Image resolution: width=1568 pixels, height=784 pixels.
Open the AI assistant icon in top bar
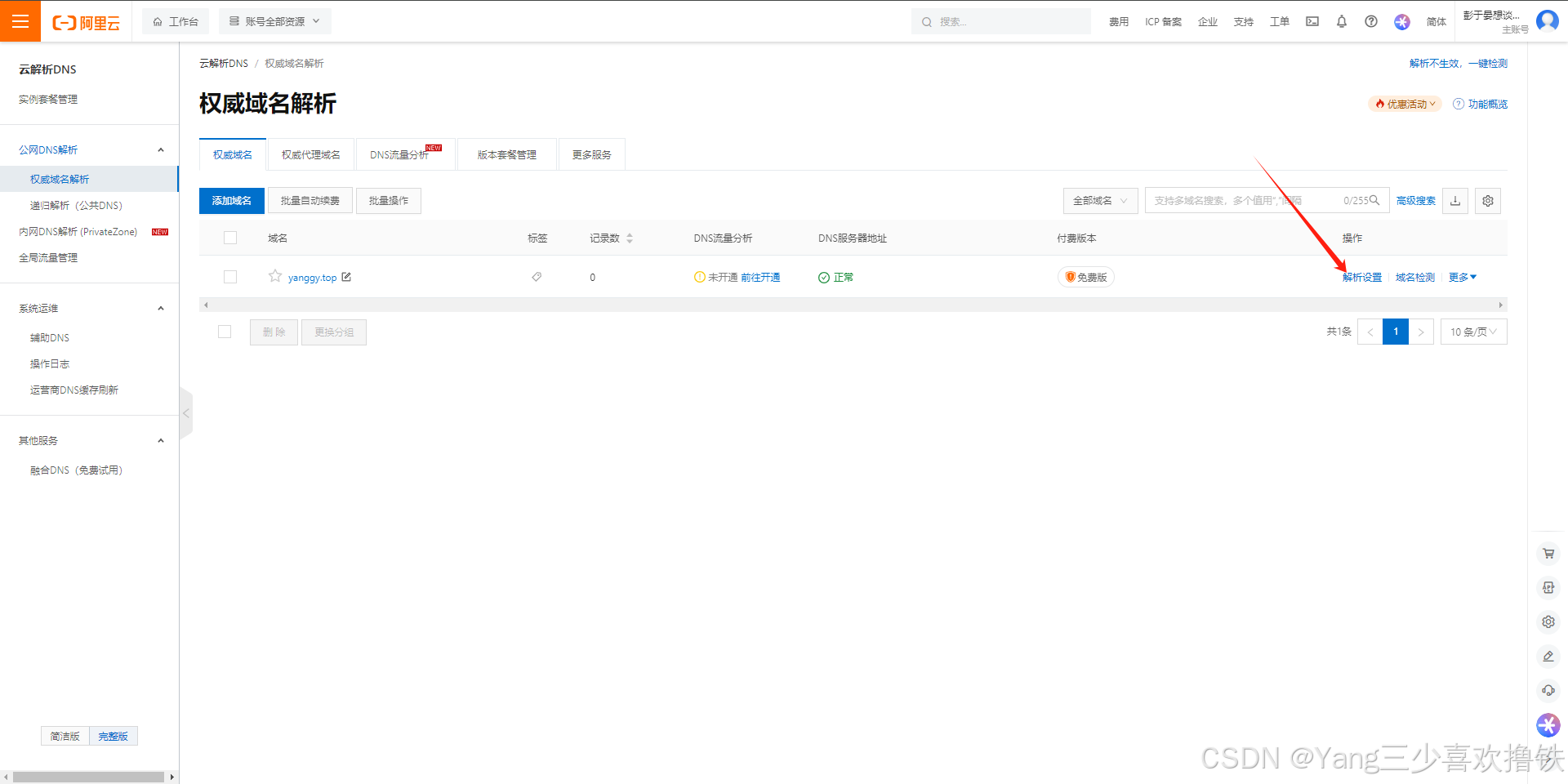[1402, 22]
